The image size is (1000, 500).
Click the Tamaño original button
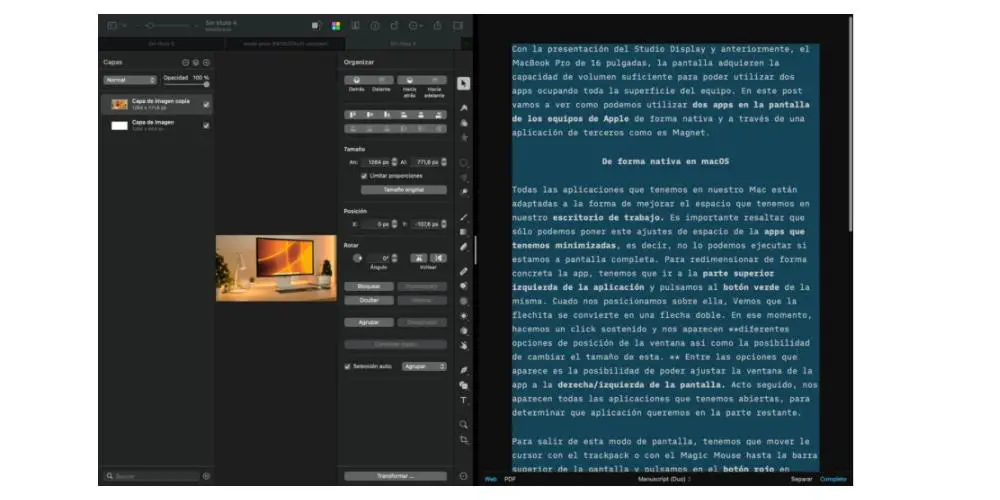[403, 189]
